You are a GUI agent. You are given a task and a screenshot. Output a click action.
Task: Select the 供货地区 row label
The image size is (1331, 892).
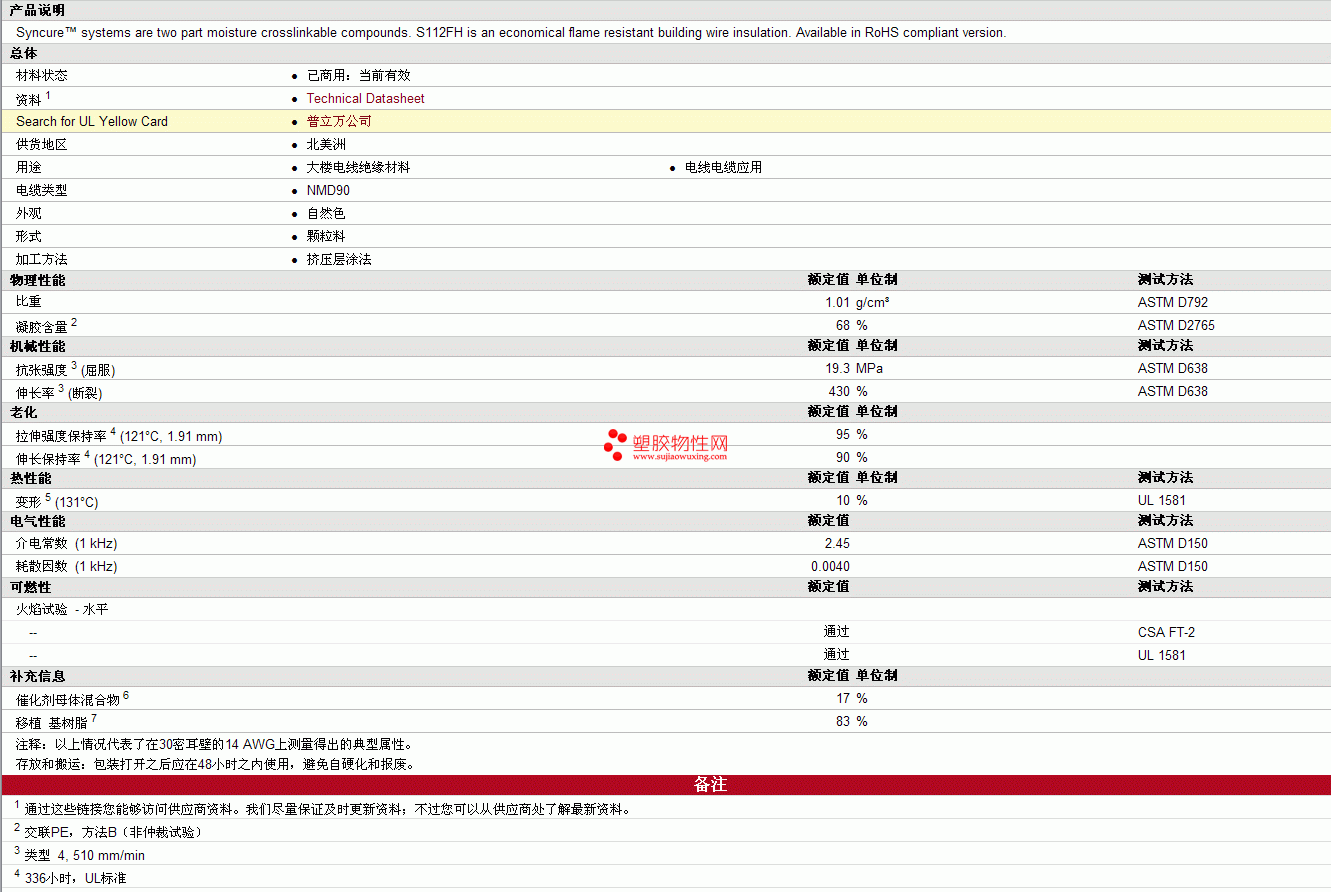pos(42,144)
